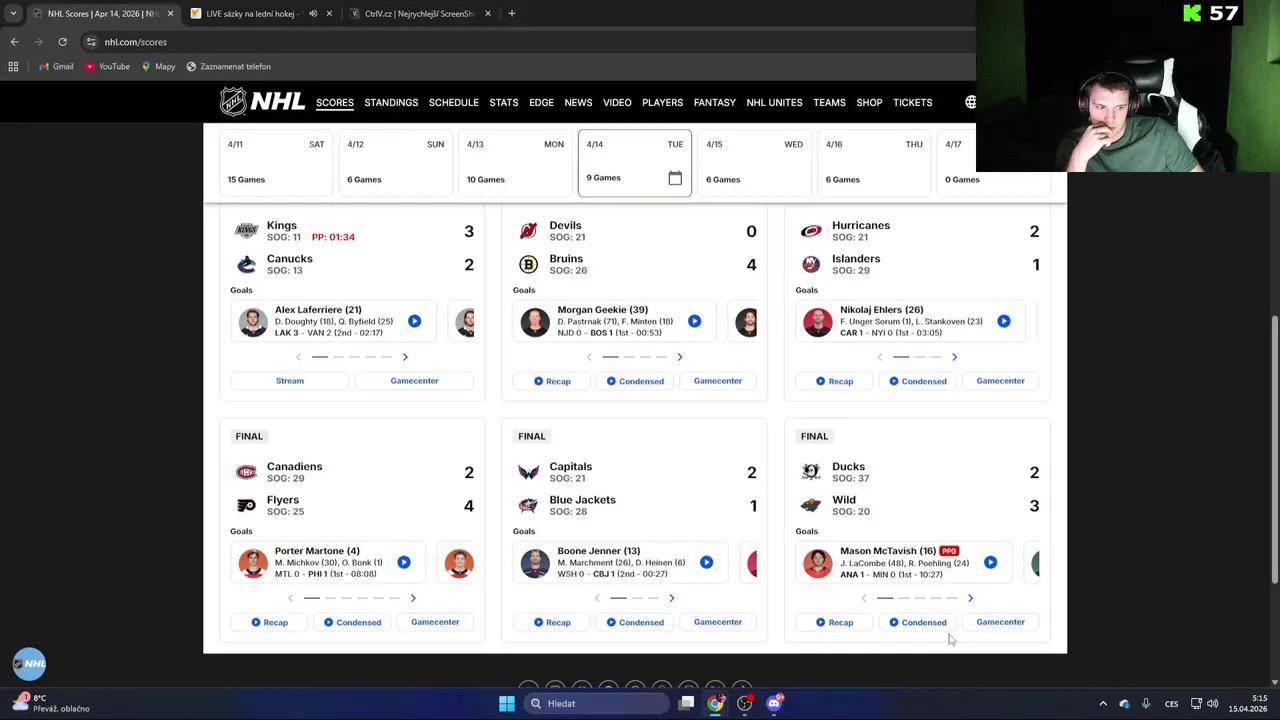
Task: Click Canadiens team logo
Action: click(246, 472)
